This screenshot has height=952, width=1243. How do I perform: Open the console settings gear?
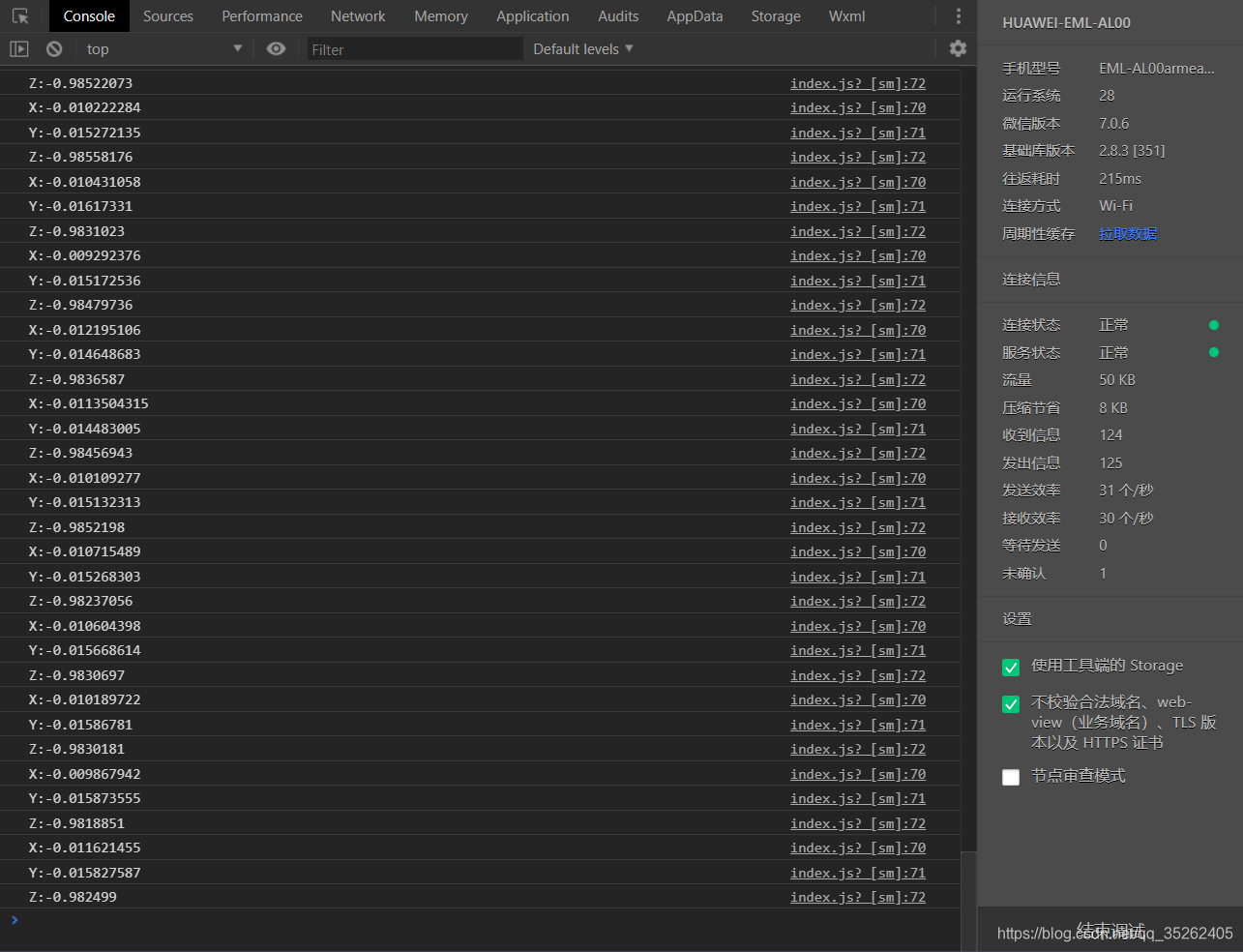pos(958,48)
